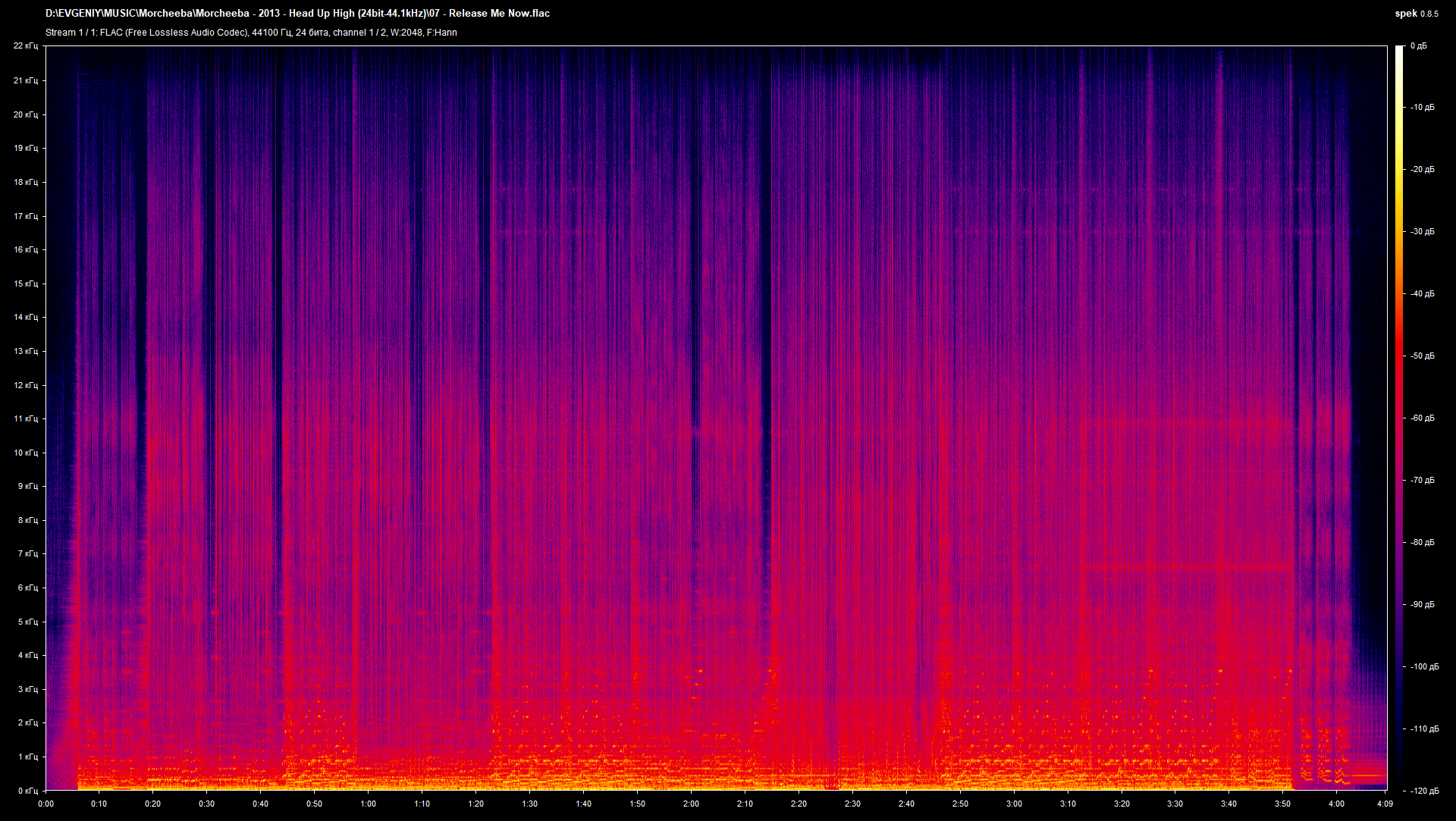
Task: Click the '22 кГц' frequency axis label
Action: coord(26,46)
